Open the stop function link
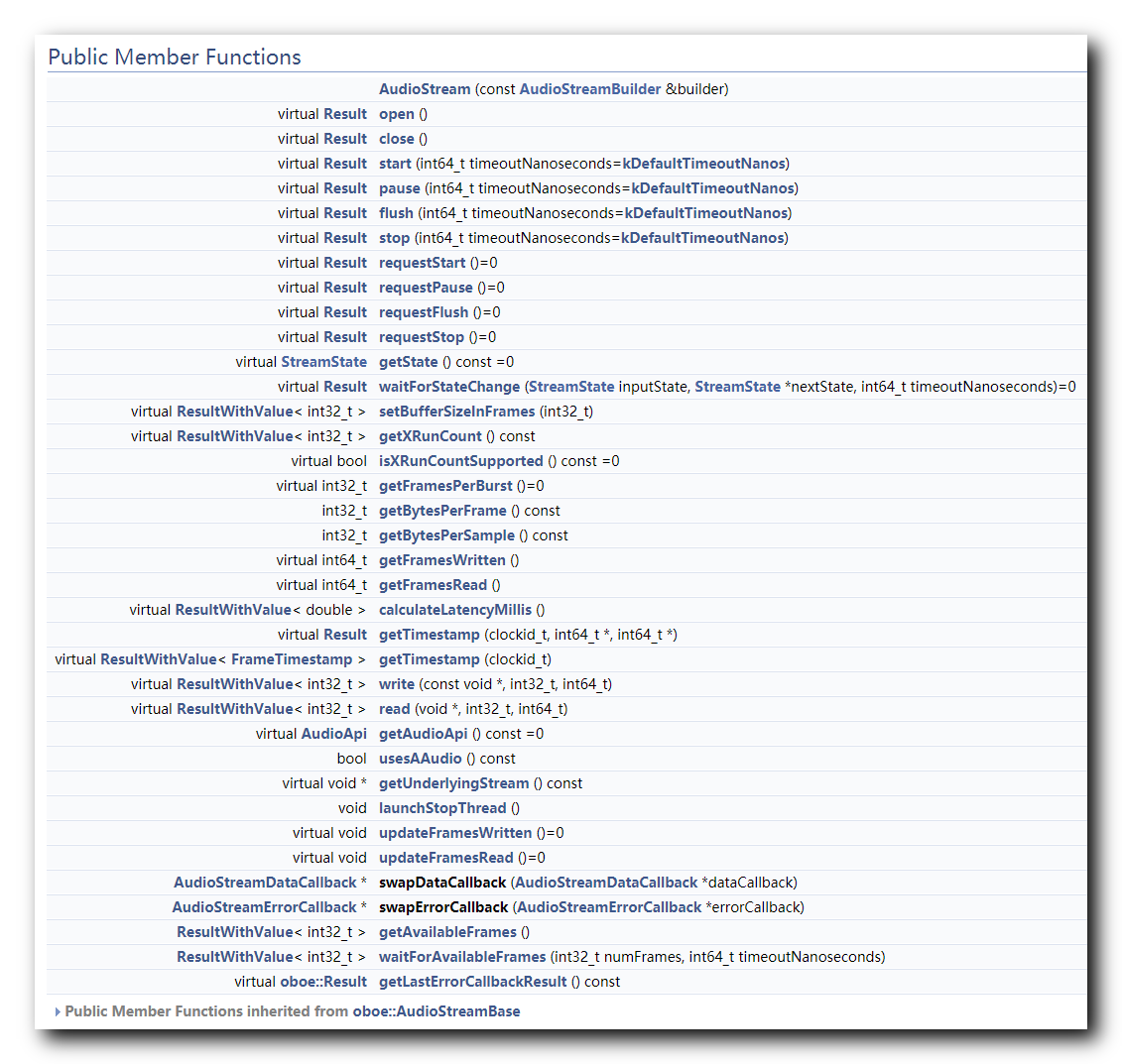1122x1064 pixels. [x=394, y=238]
